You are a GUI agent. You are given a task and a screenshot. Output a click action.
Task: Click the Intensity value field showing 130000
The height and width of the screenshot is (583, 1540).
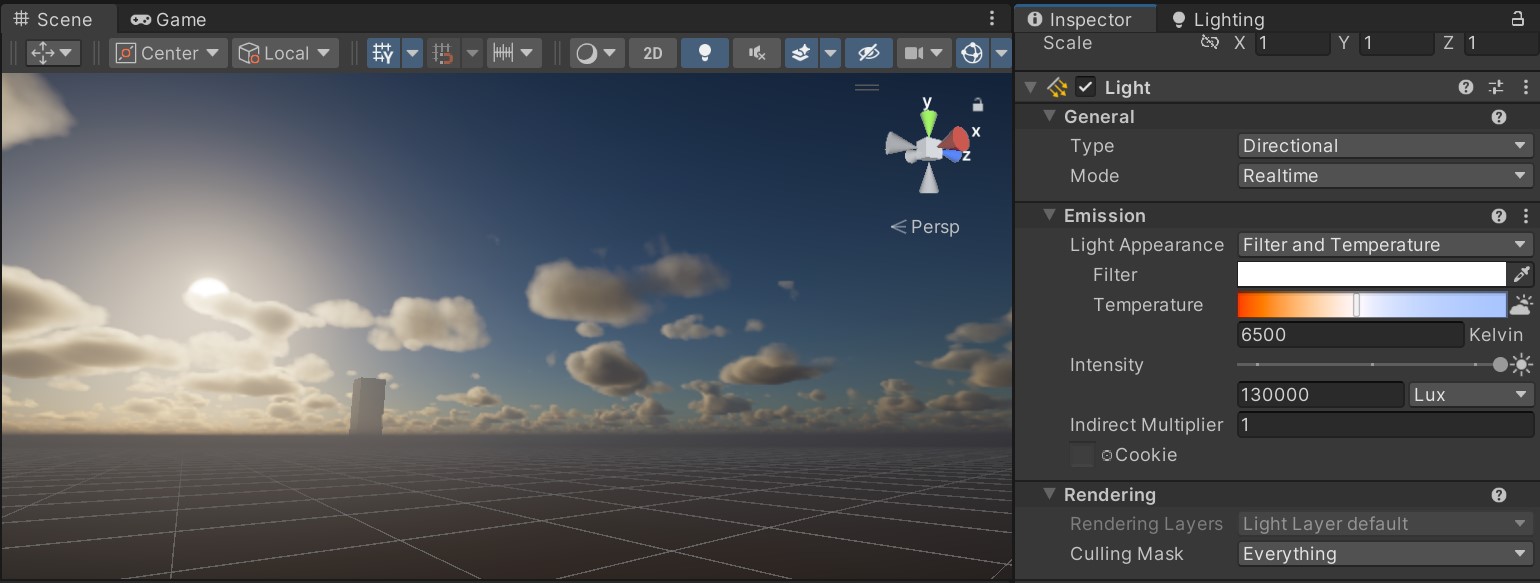coord(1320,394)
